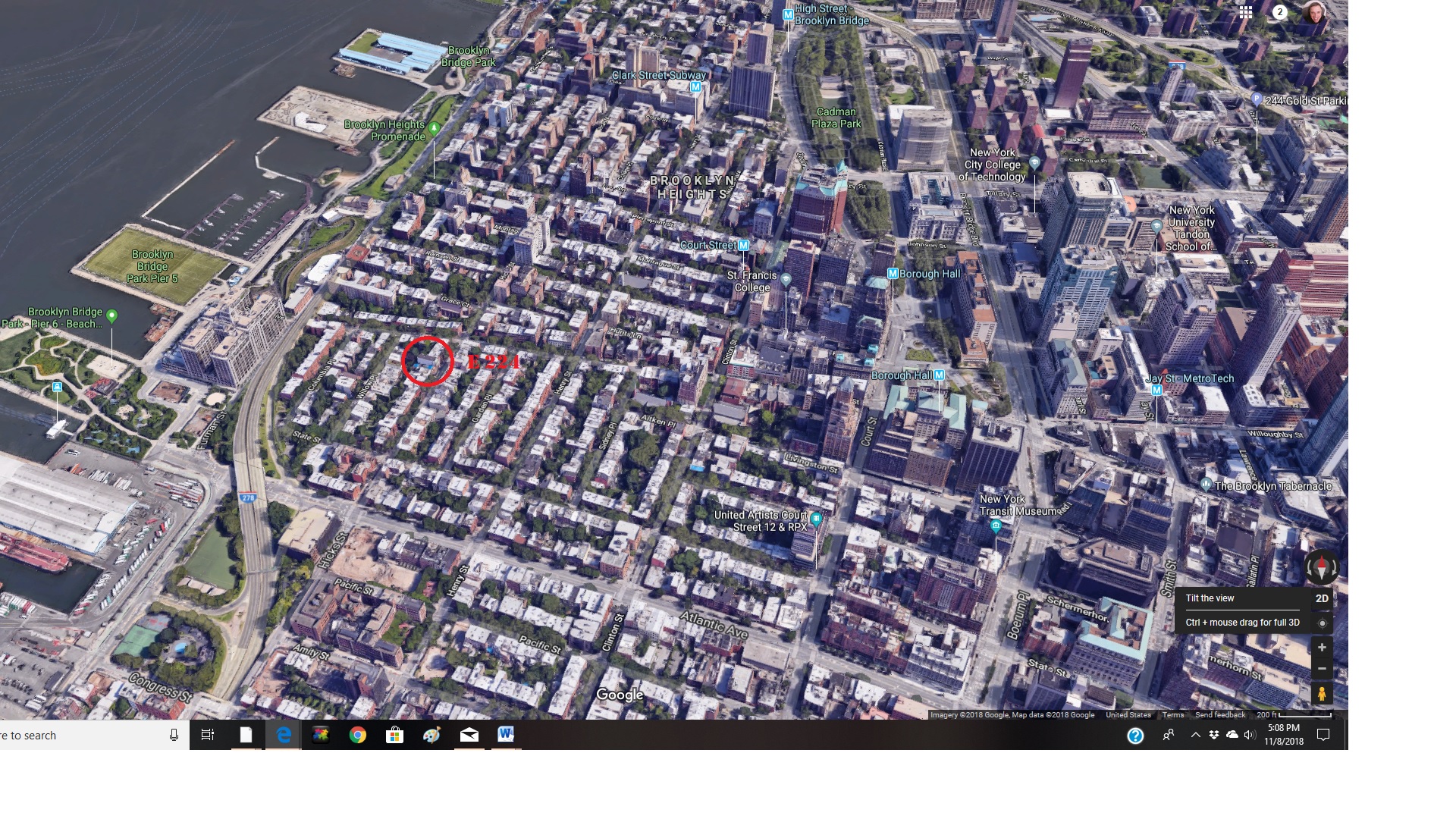Viewport: 1456px width, 819px height.
Task: Select the Street View pegman
Action: point(1322,693)
